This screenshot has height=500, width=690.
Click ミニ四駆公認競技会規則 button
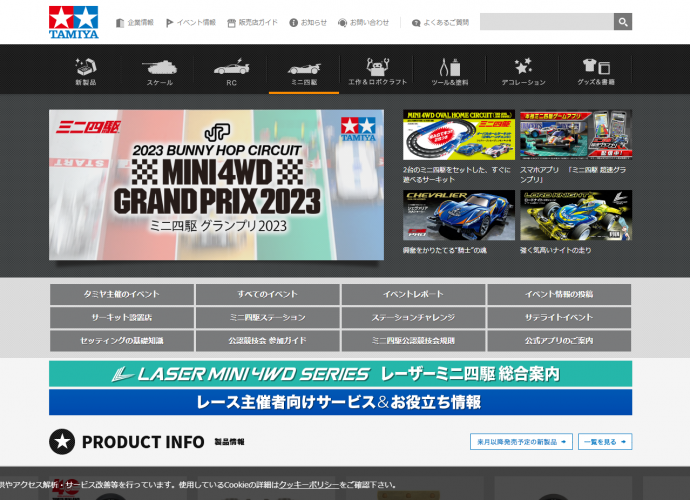pyautogui.click(x=413, y=341)
